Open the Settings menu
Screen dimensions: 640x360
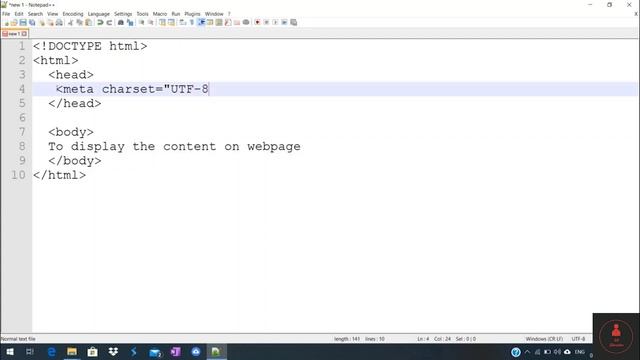[x=123, y=14]
